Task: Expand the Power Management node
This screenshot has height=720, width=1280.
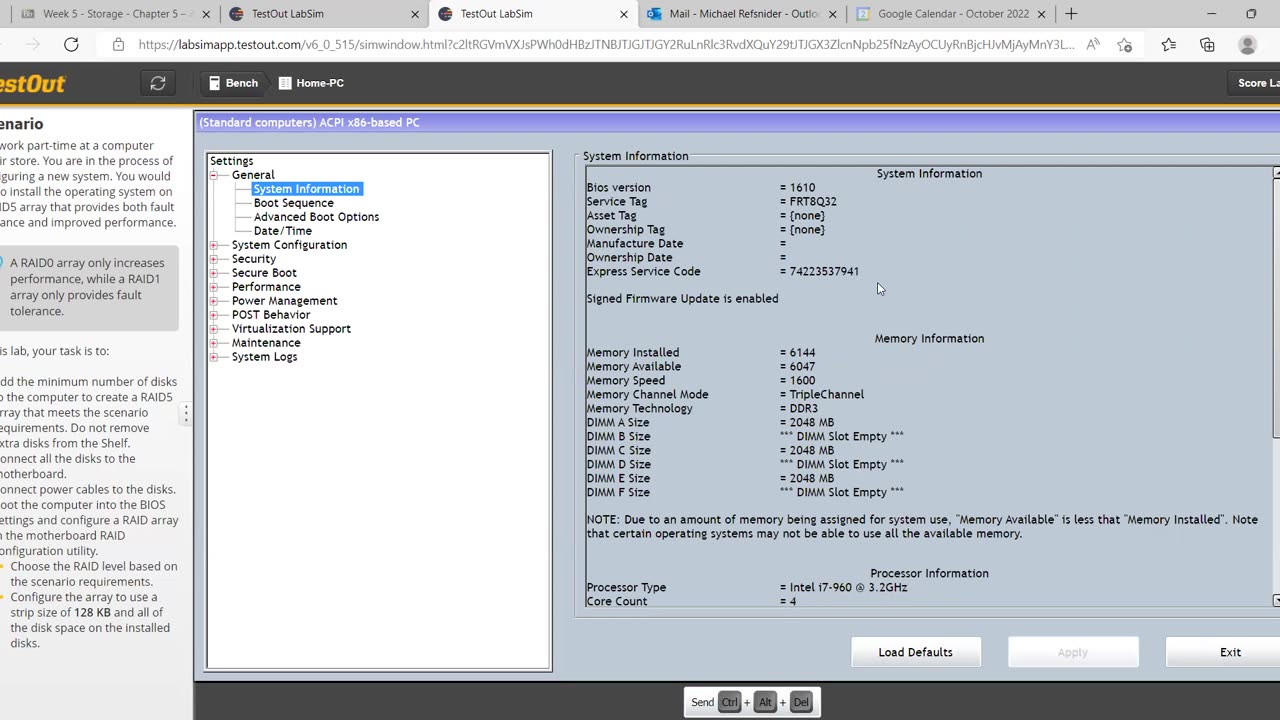Action: [213, 301]
